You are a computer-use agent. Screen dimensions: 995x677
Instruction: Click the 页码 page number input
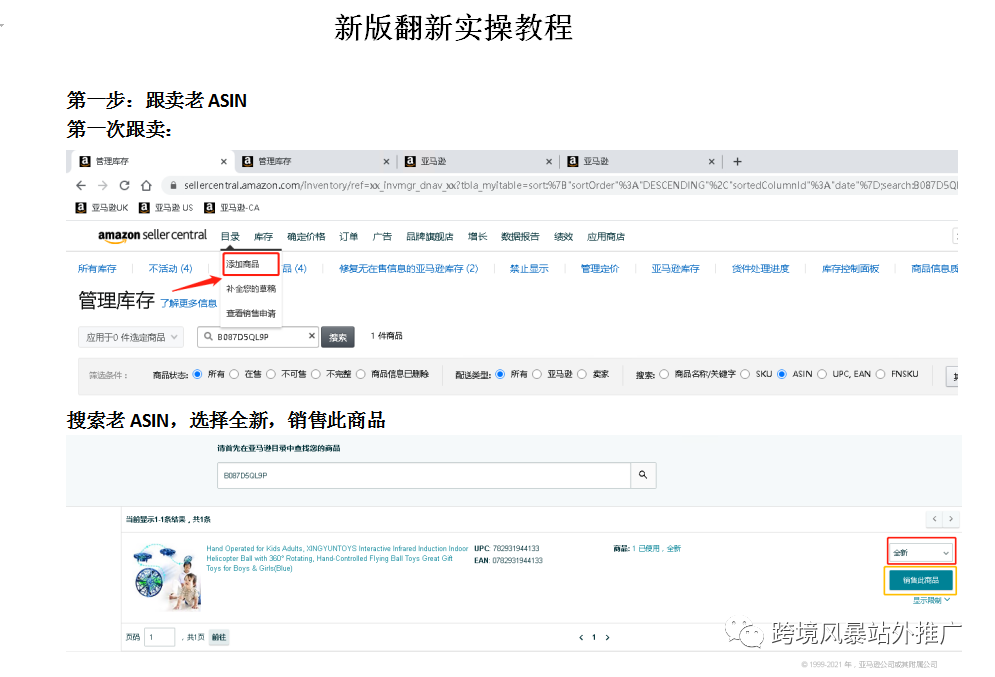click(x=159, y=637)
